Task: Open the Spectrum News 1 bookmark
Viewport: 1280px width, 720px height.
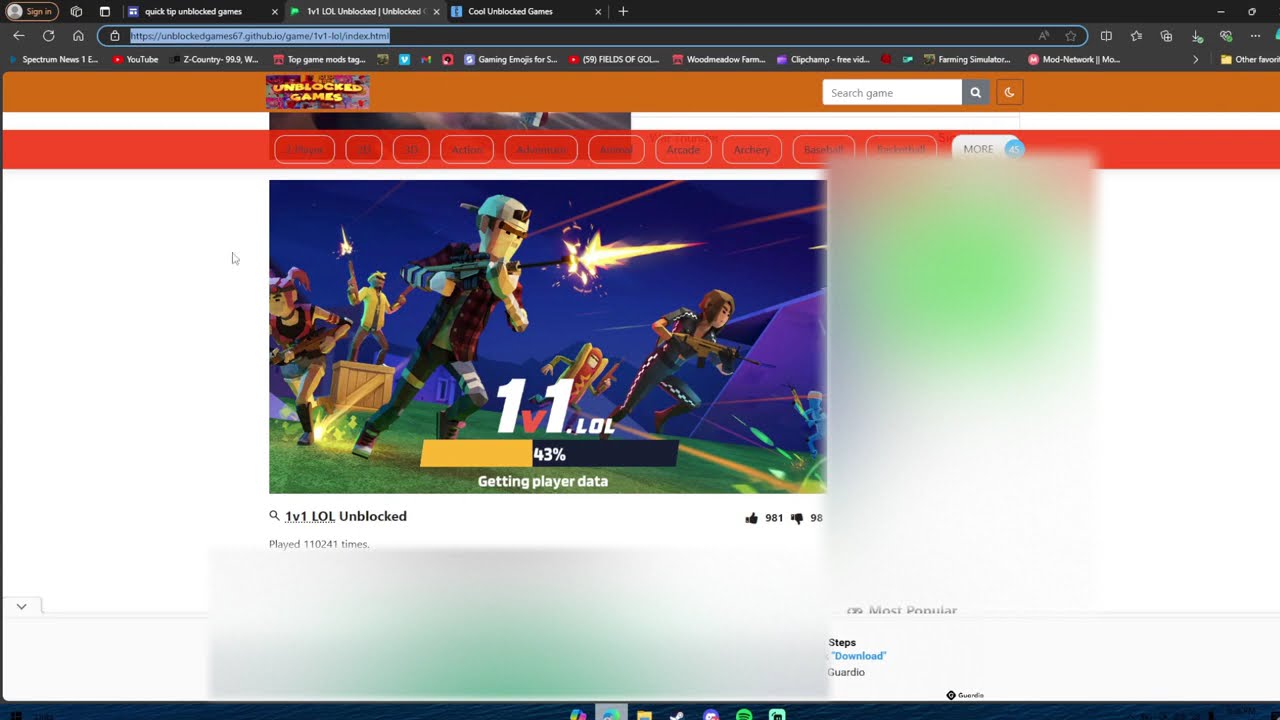Action: coord(54,59)
